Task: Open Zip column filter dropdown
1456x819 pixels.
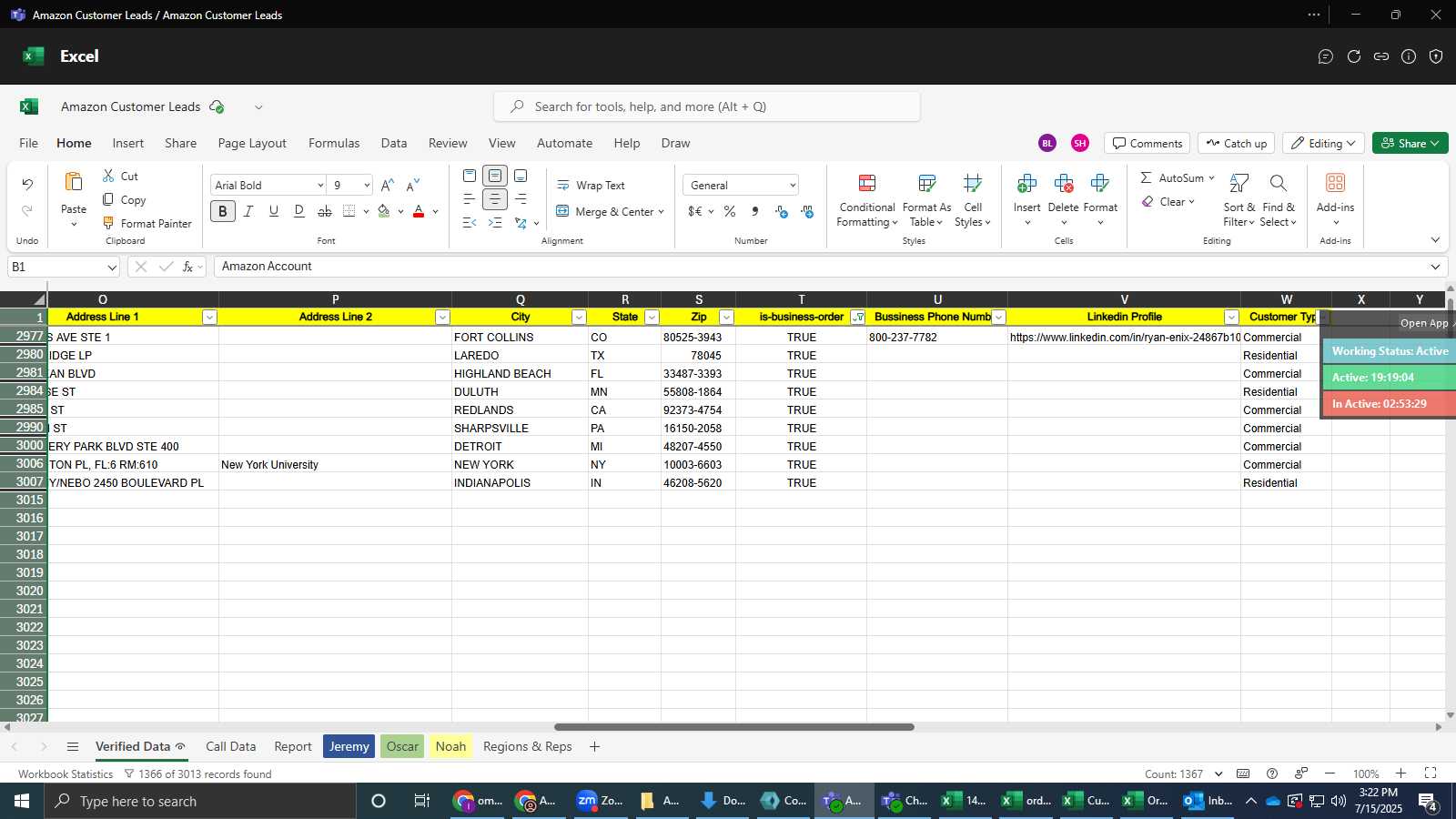Action: [726, 317]
